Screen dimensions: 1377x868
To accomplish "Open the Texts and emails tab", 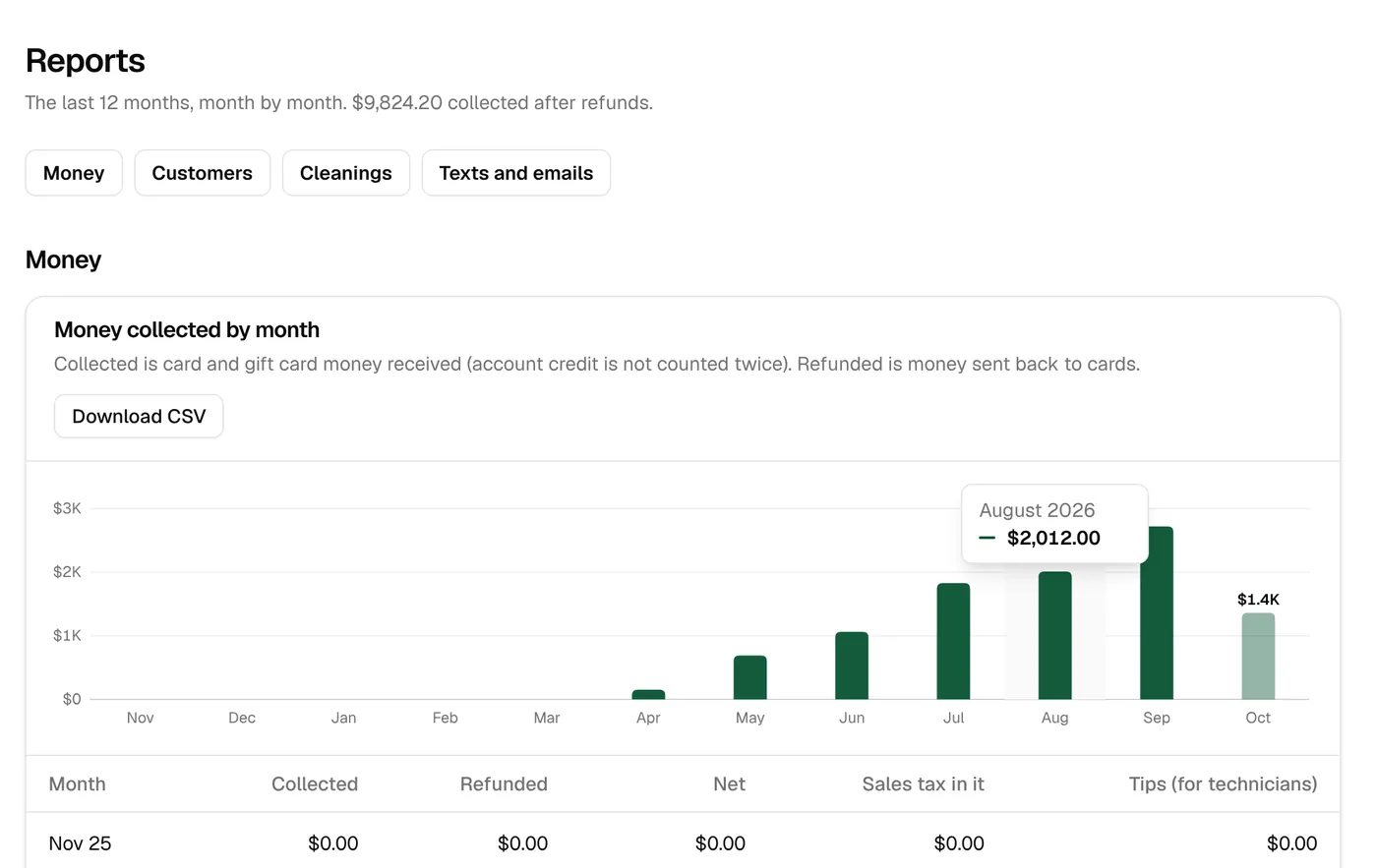I will click(x=515, y=173).
